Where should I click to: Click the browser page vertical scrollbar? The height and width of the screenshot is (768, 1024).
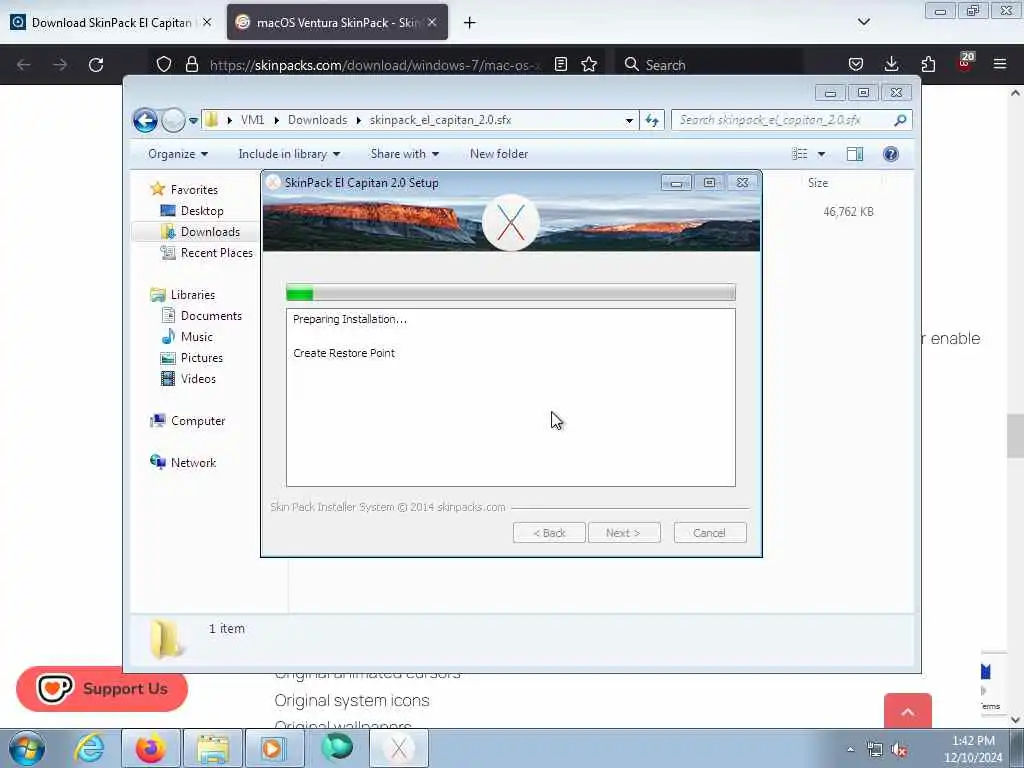[x=1015, y=436]
